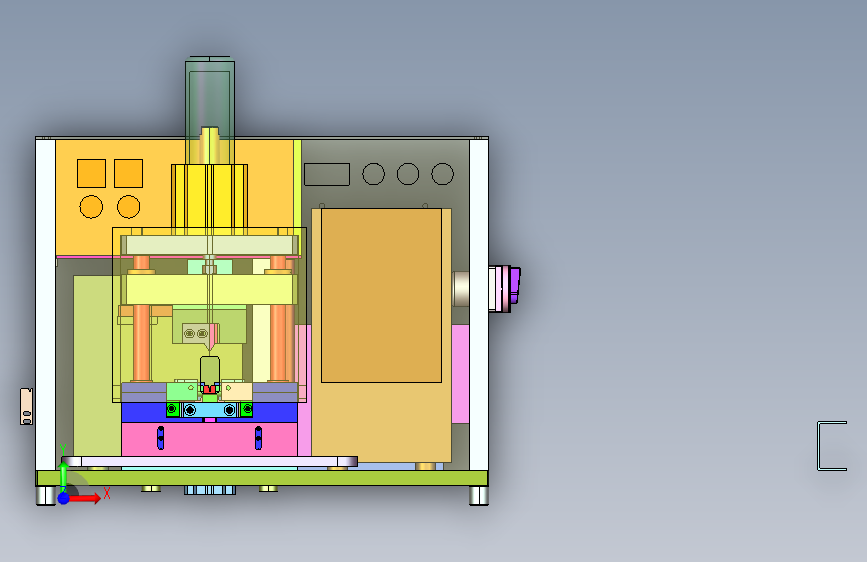The height and width of the screenshot is (562, 867).
Task: Select the purple connector on enclosure's right side
Action: tap(514, 286)
